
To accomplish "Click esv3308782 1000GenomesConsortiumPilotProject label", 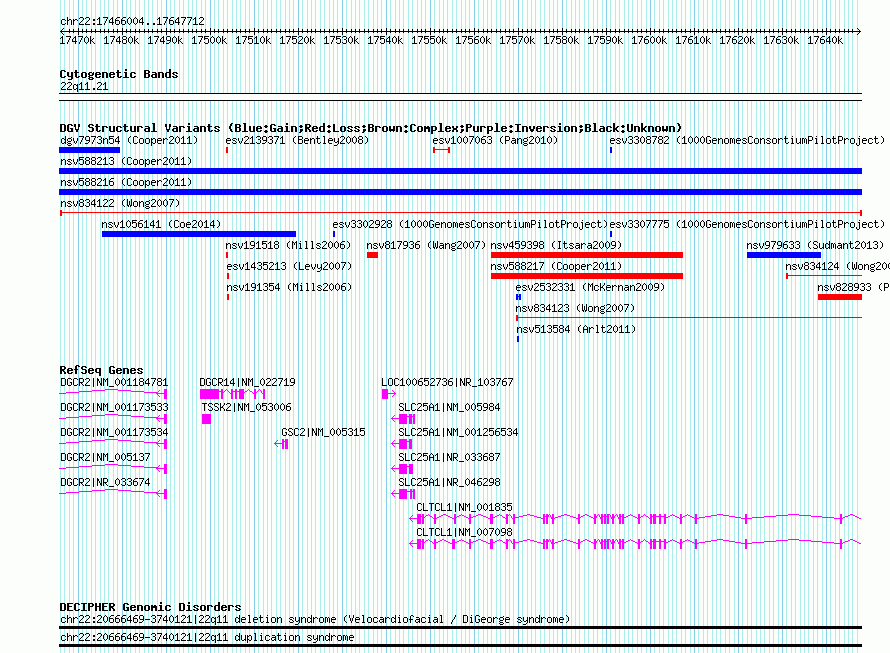I will [x=747, y=140].
